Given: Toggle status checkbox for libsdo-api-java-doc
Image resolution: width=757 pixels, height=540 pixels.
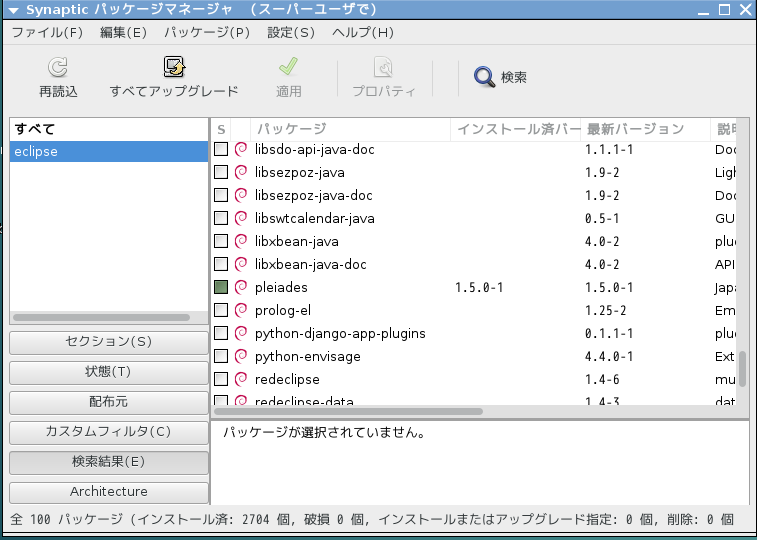Looking at the screenshot, I should [x=221, y=149].
